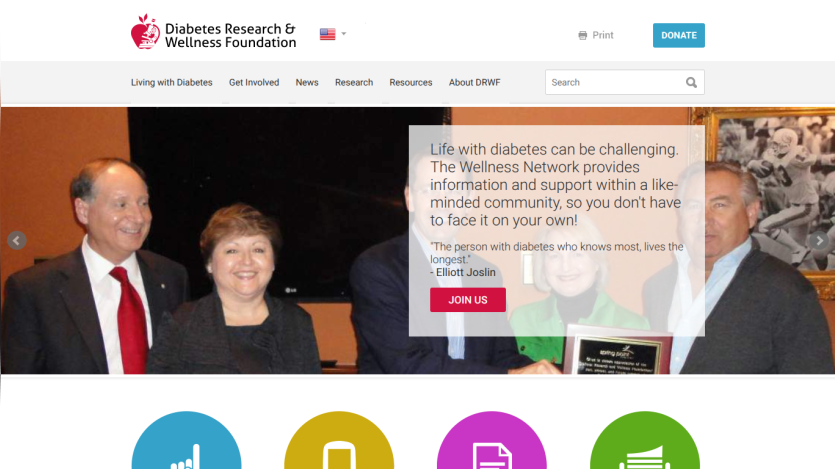
Task: Click the blue circle pointing hand icon
Action: pos(186,440)
